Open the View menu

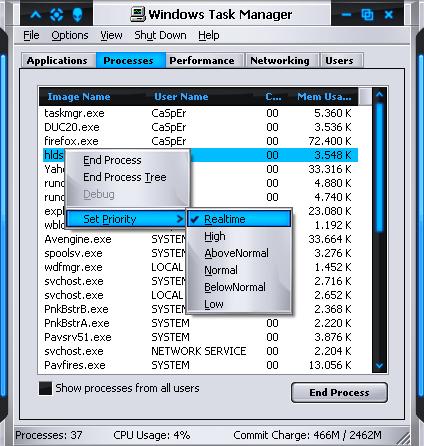pyautogui.click(x=111, y=35)
